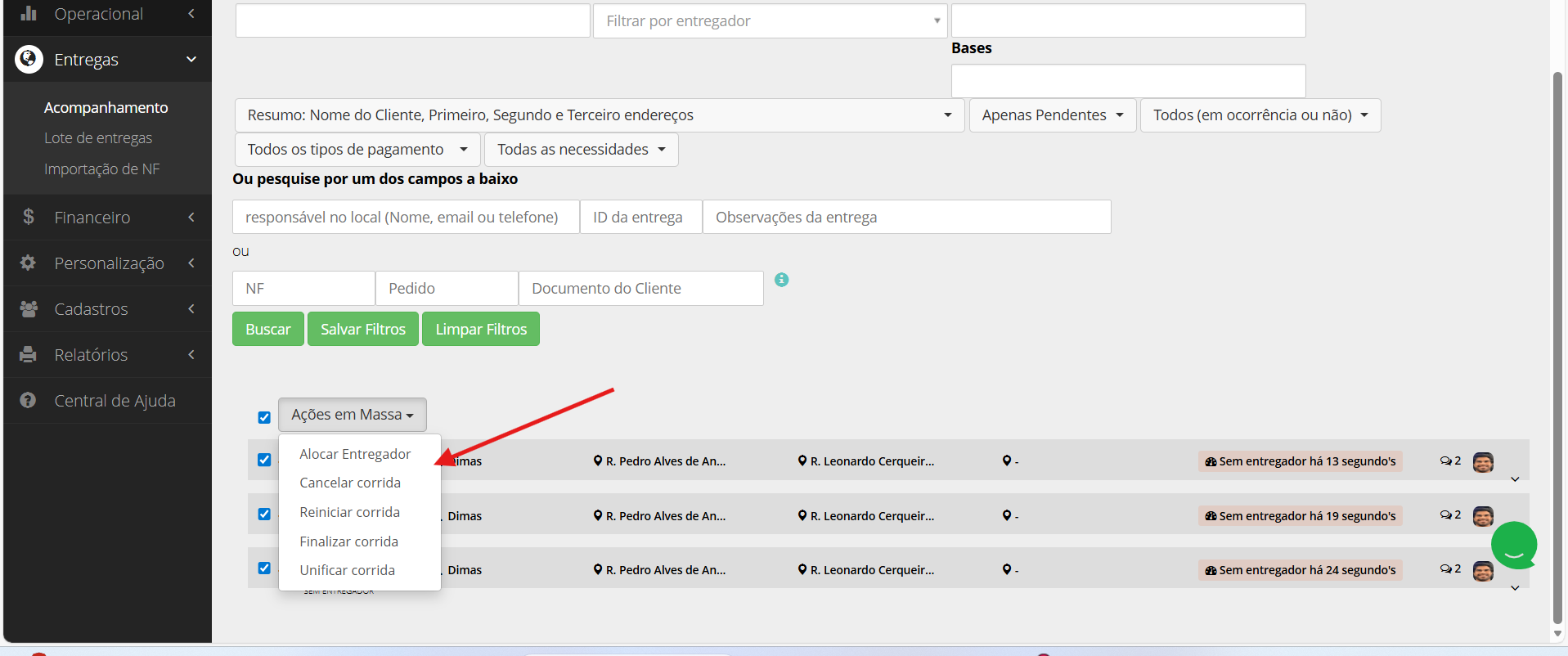This screenshot has width=1568, height=656.
Task: Open the Todas as necessidades dropdown
Action: 581,150
